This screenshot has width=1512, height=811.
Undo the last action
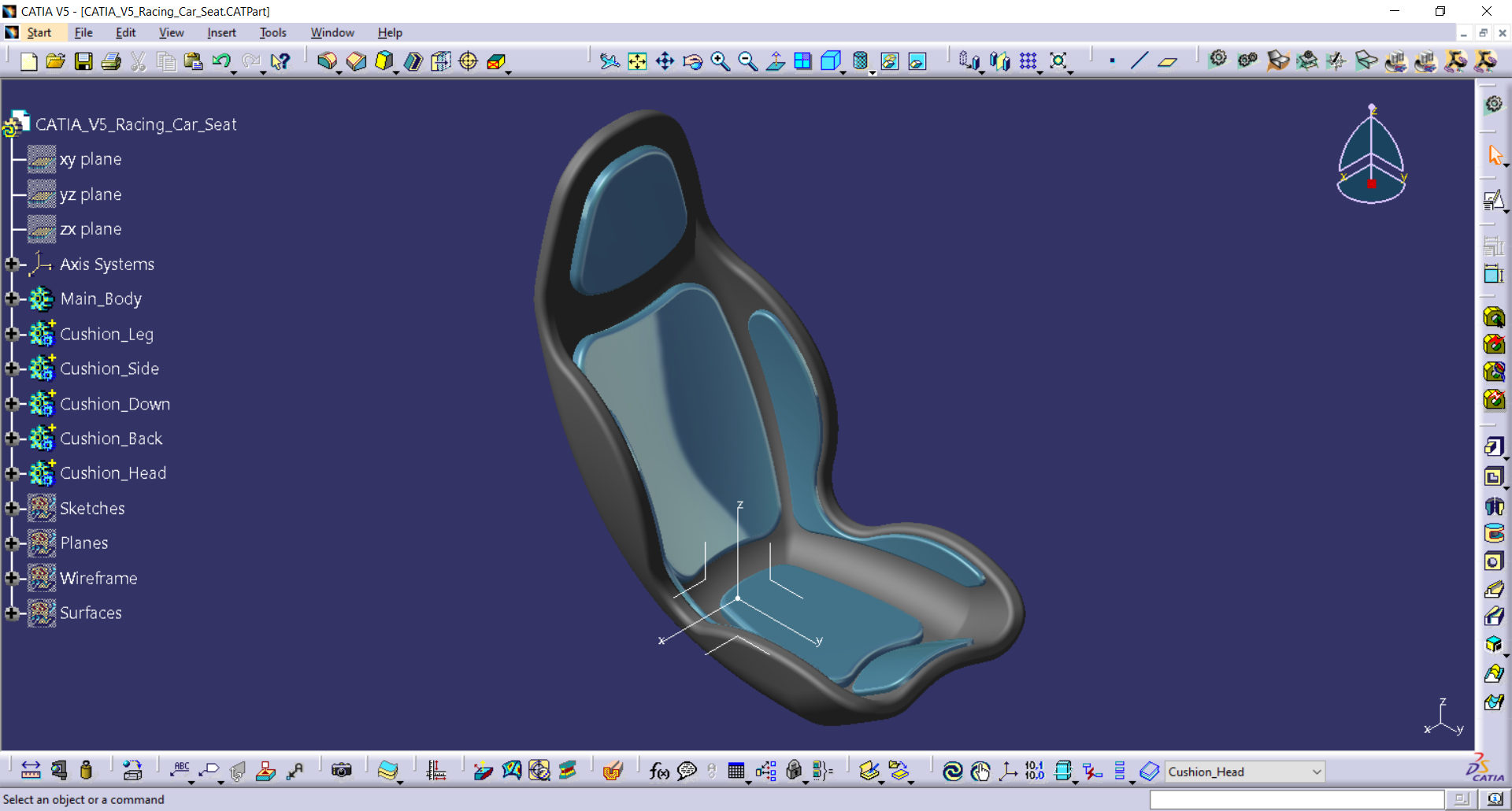point(221,61)
